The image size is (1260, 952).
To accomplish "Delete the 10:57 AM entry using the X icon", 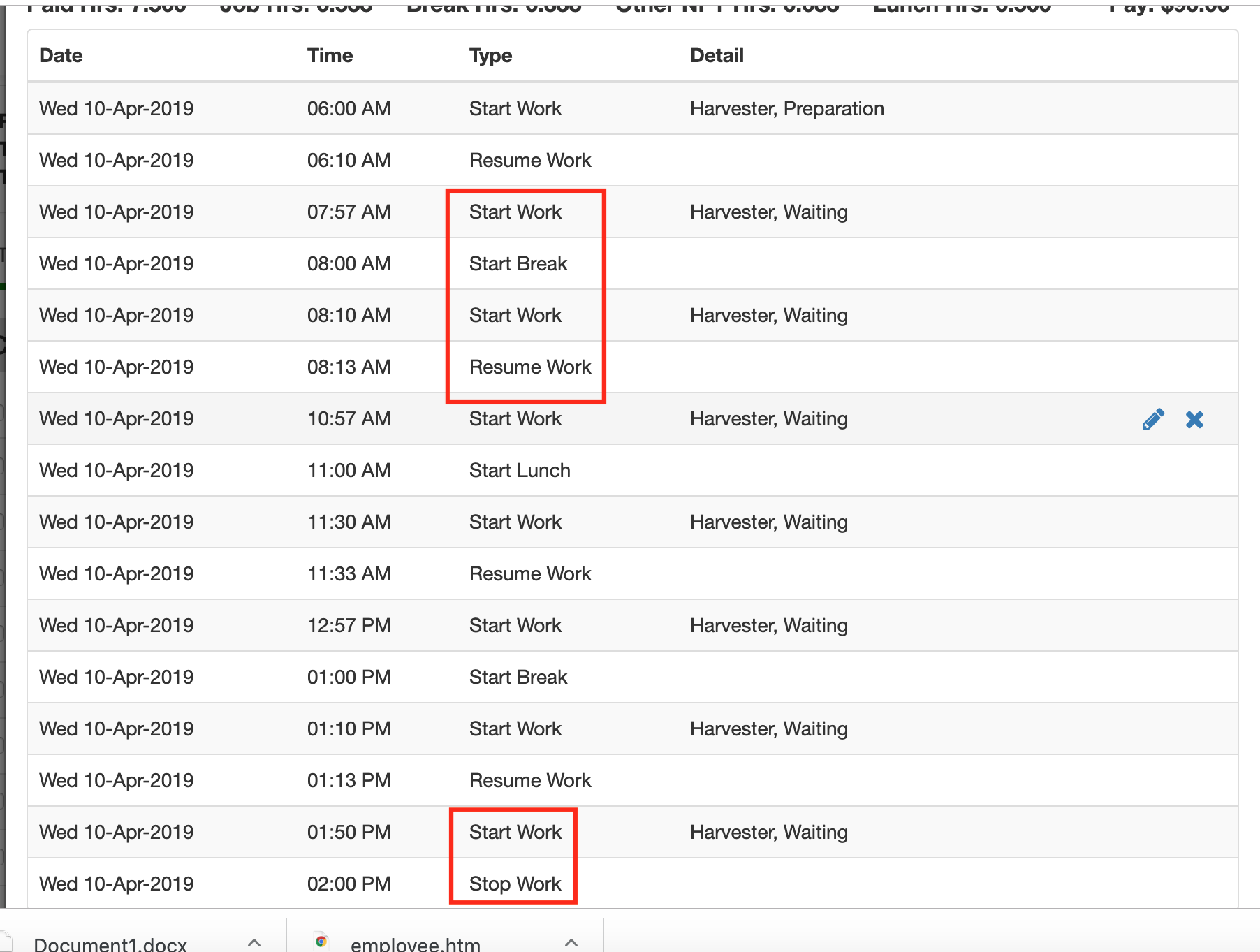I will [x=1195, y=420].
